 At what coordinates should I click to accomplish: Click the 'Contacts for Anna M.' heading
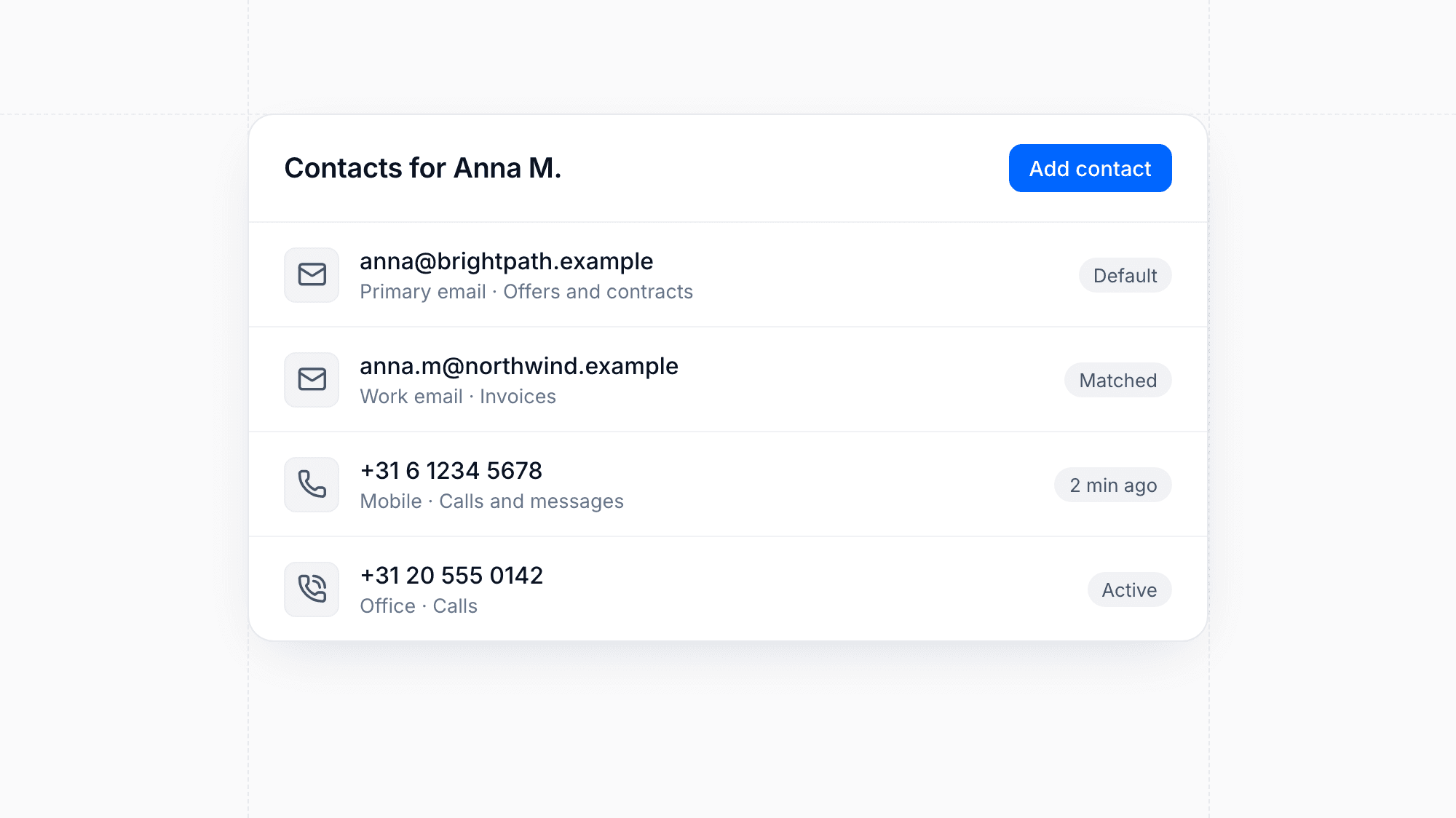423,168
